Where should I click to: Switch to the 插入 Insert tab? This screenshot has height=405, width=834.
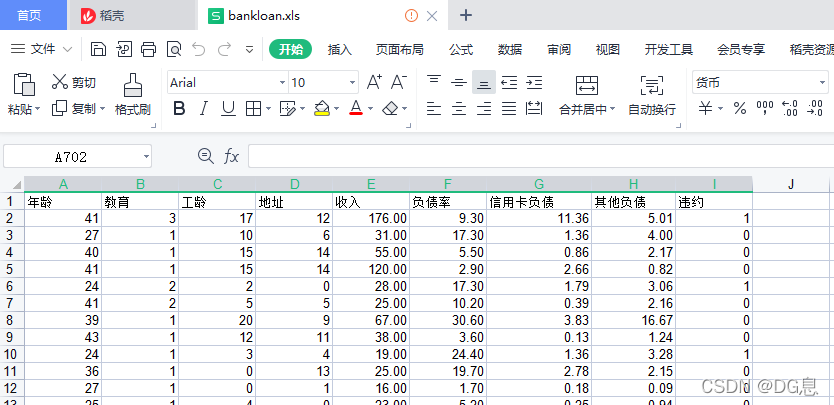340,50
